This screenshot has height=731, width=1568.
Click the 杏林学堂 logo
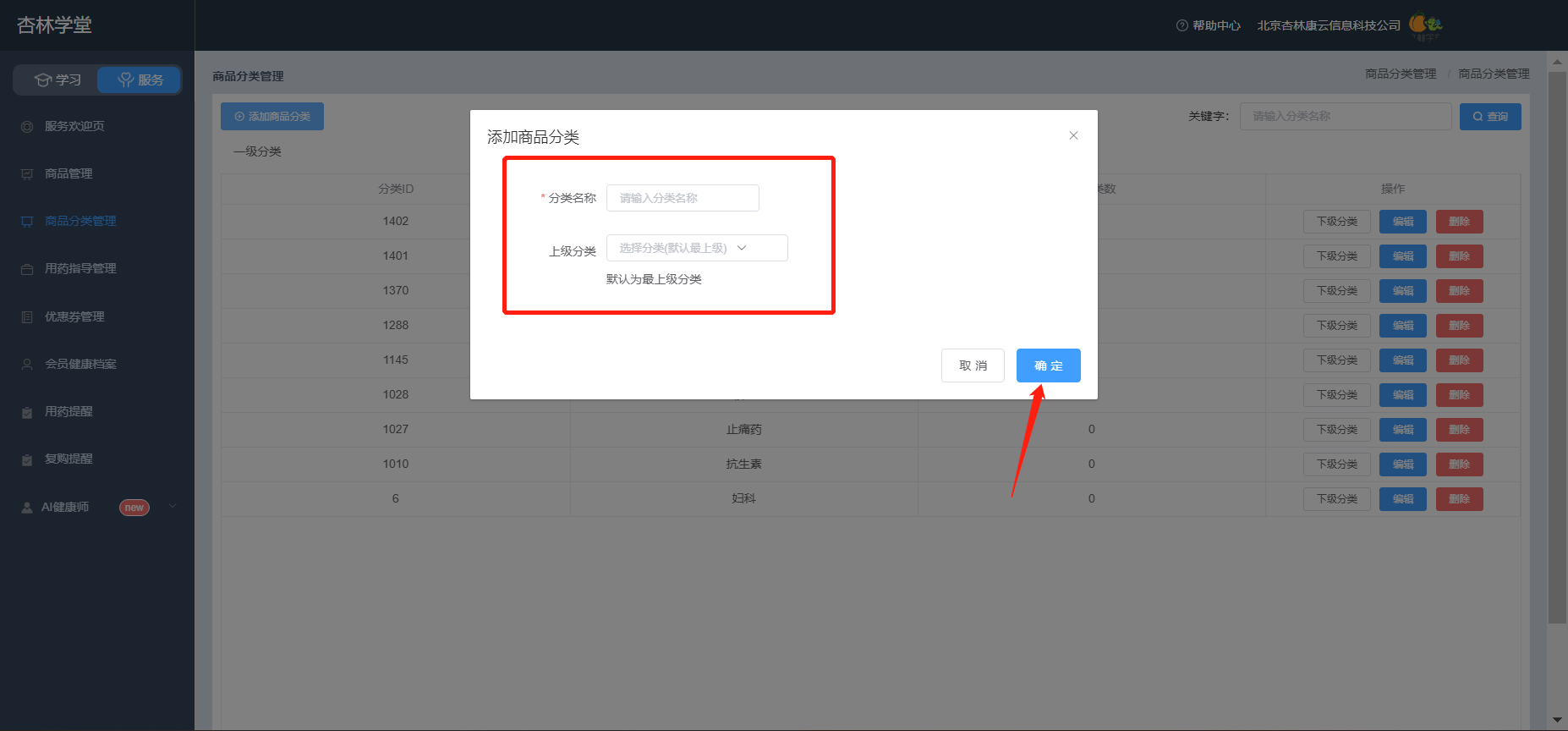[x=54, y=25]
